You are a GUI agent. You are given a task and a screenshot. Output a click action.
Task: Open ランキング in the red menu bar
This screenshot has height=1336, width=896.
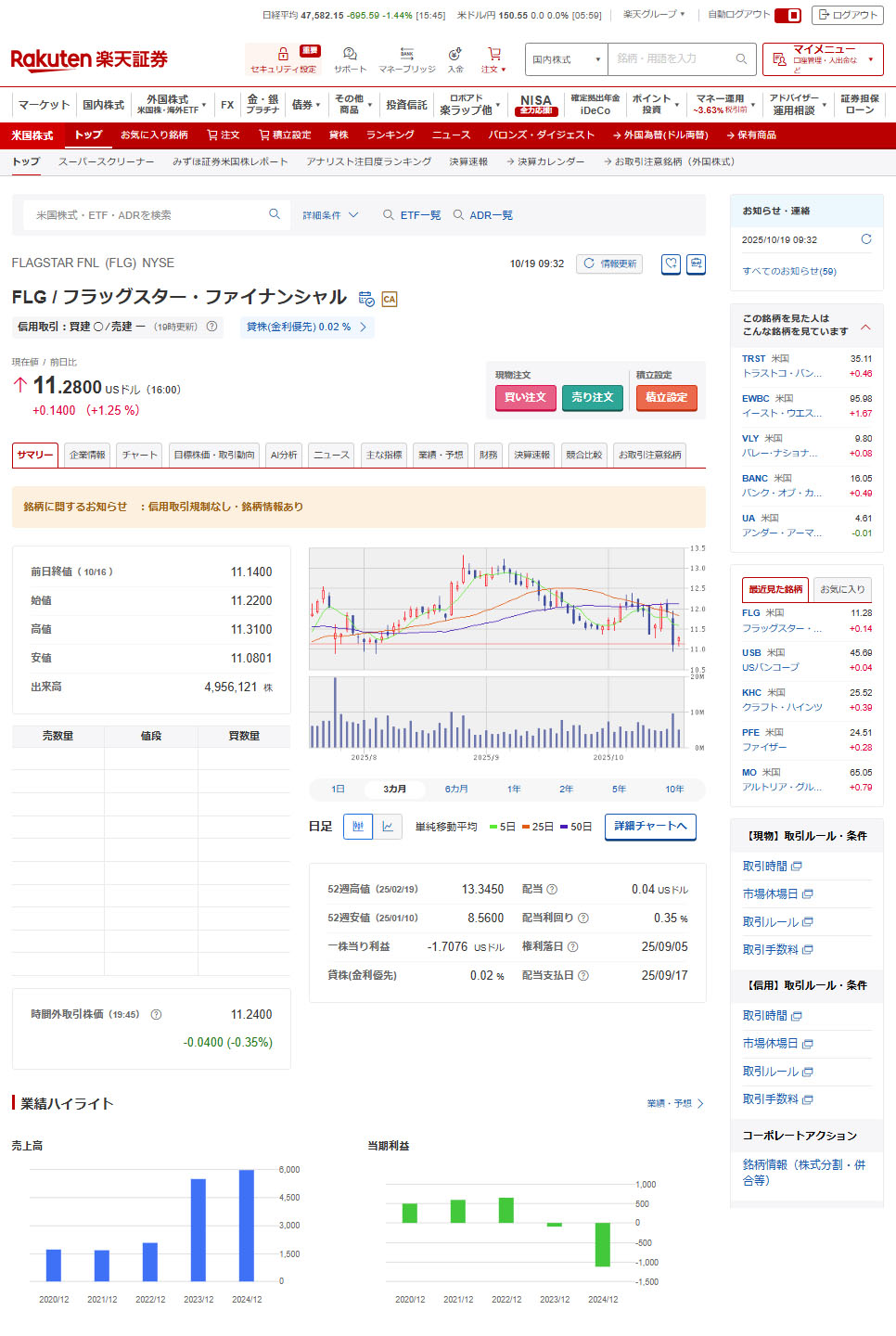click(x=390, y=135)
